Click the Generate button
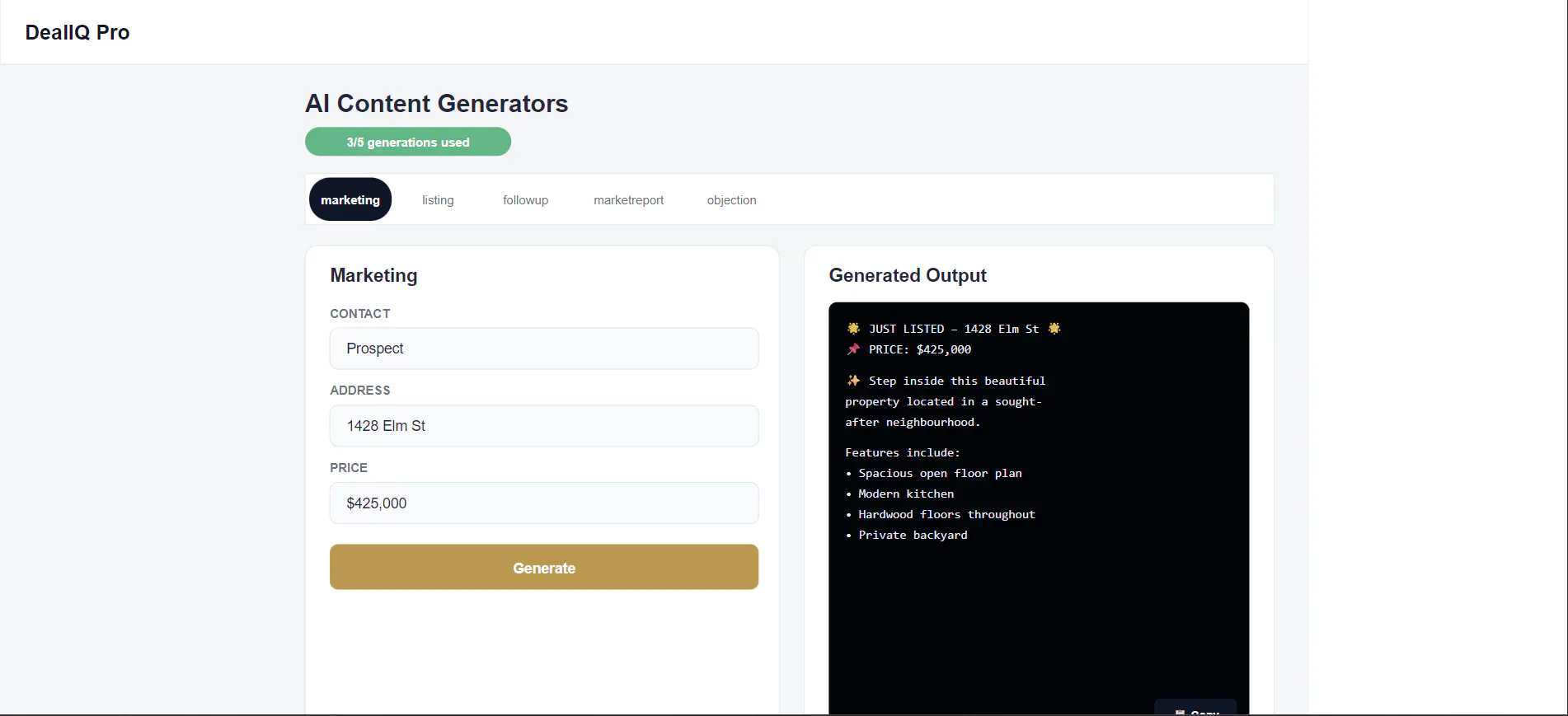Viewport: 1568px width, 716px height. click(544, 567)
